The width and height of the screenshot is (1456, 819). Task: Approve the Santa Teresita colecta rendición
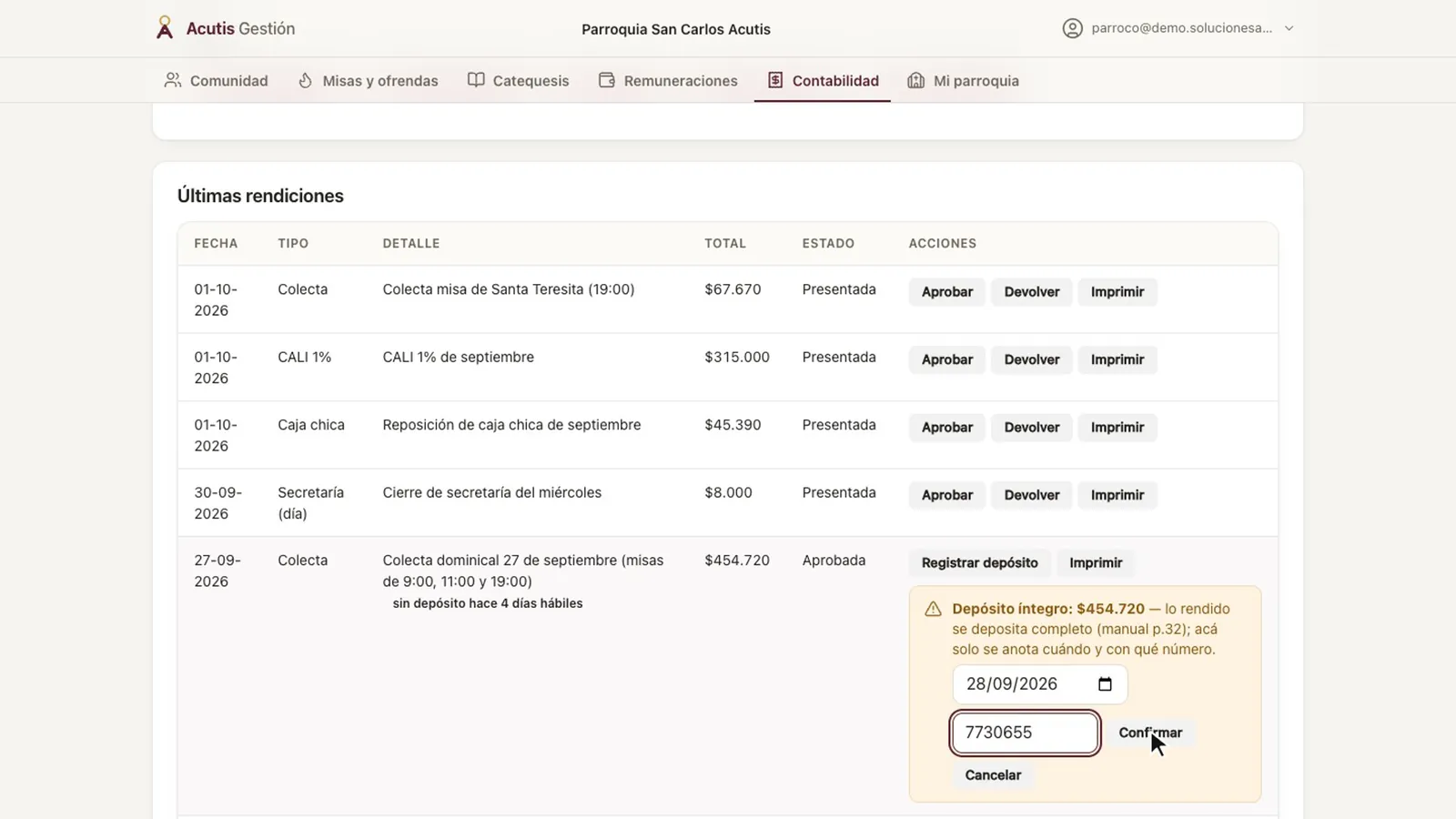tap(946, 292)
